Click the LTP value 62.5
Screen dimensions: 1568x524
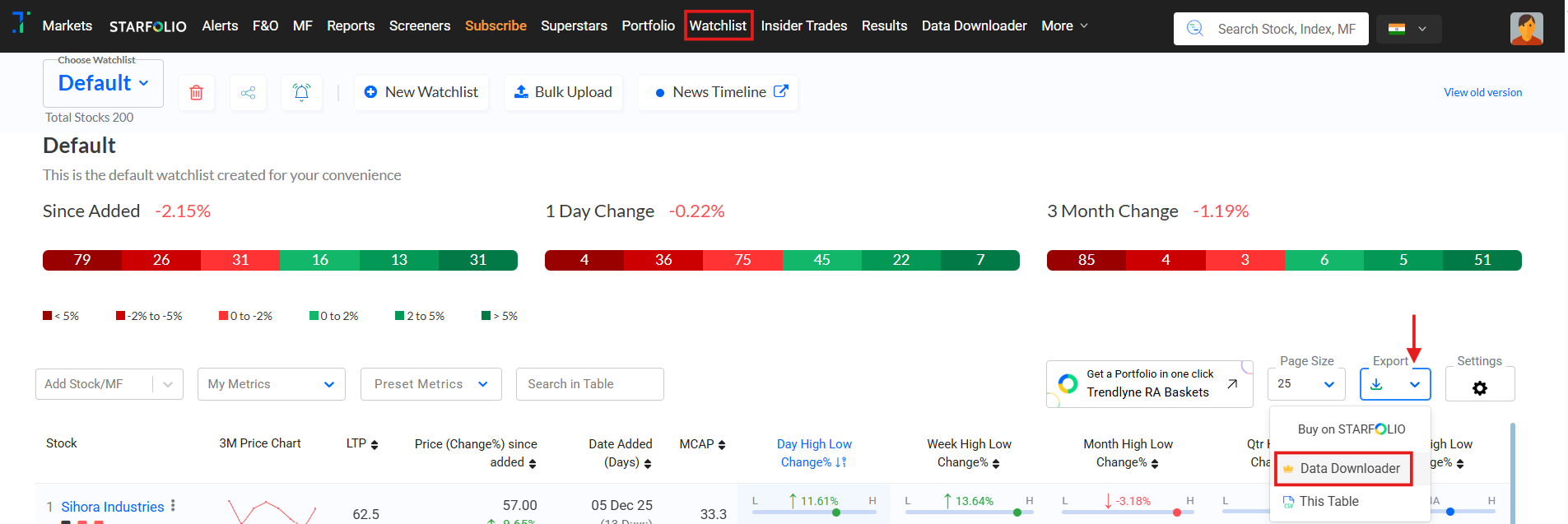[x=365, y=514]
